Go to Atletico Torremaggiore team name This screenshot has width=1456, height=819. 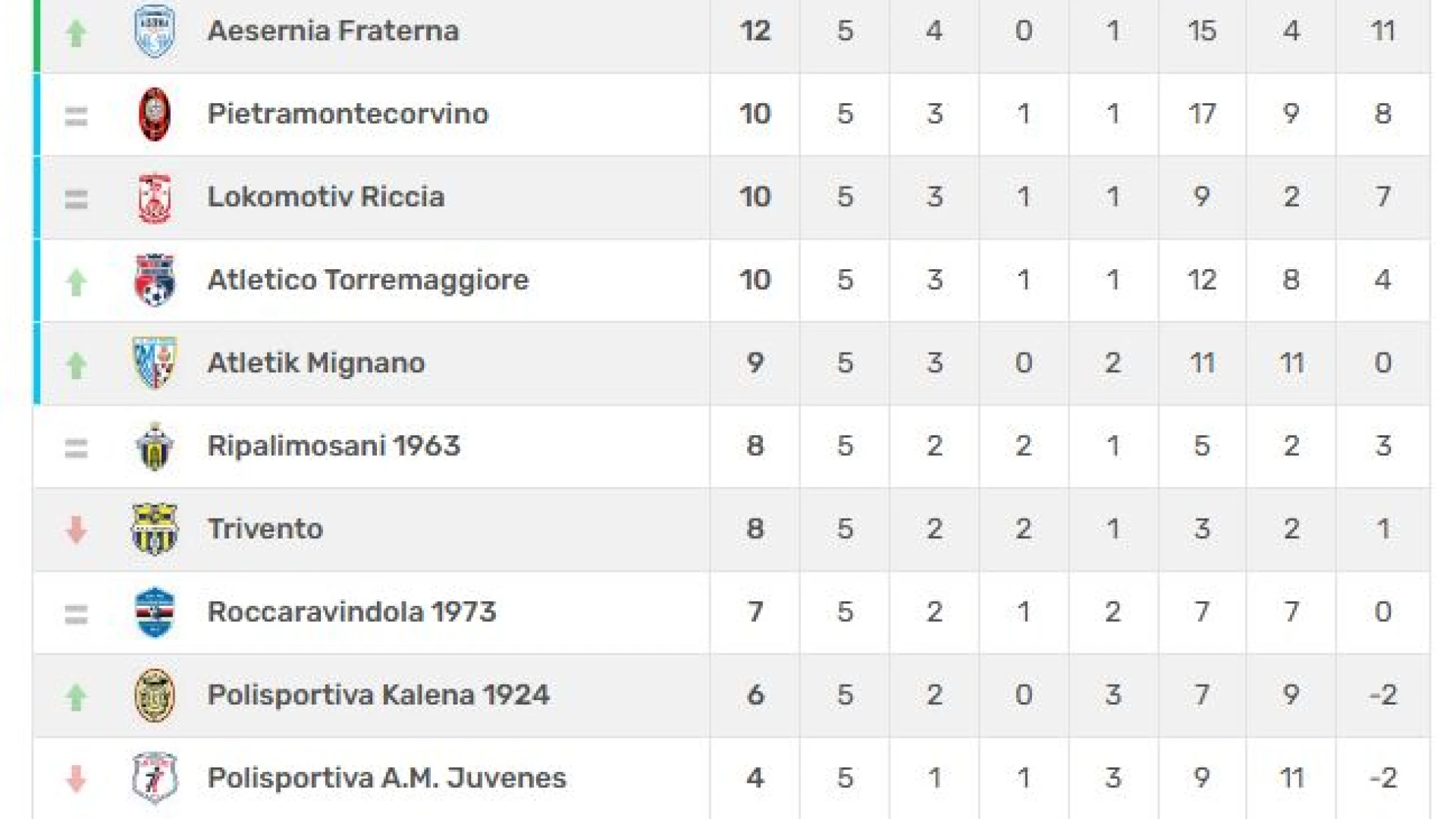(x=368, y=280)
